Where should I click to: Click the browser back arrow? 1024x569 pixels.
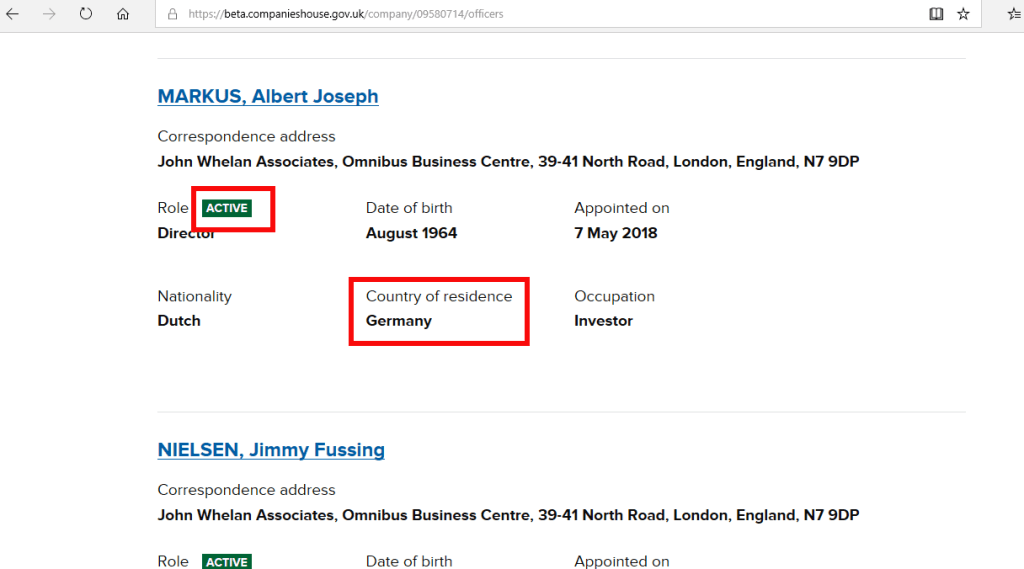(13, 14)
